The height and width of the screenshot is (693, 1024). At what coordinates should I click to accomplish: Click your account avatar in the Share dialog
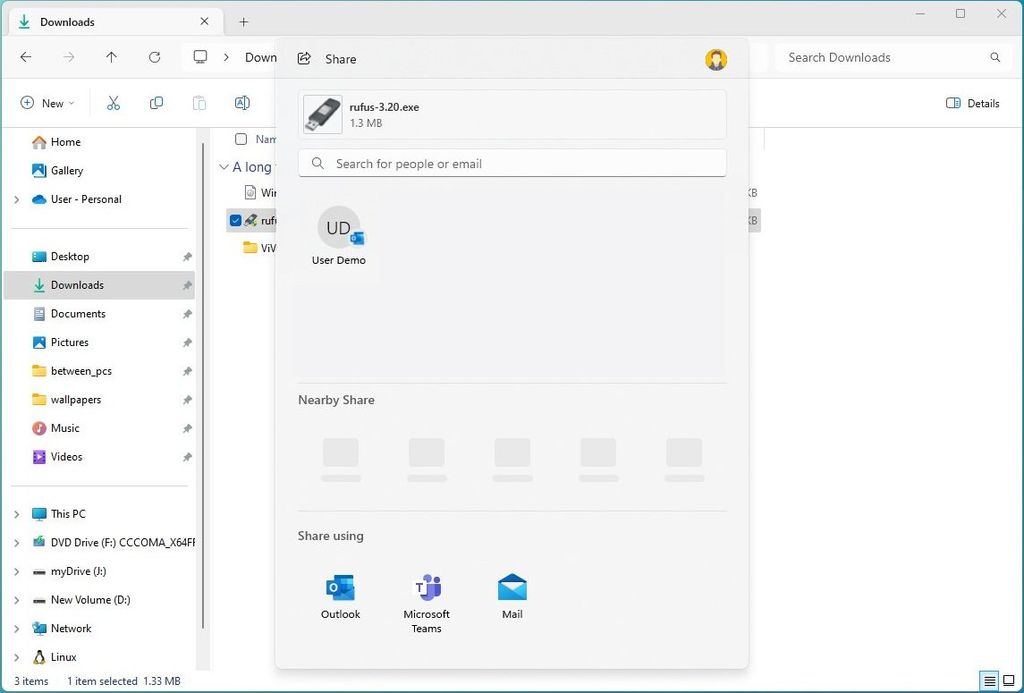pos(716,59)
